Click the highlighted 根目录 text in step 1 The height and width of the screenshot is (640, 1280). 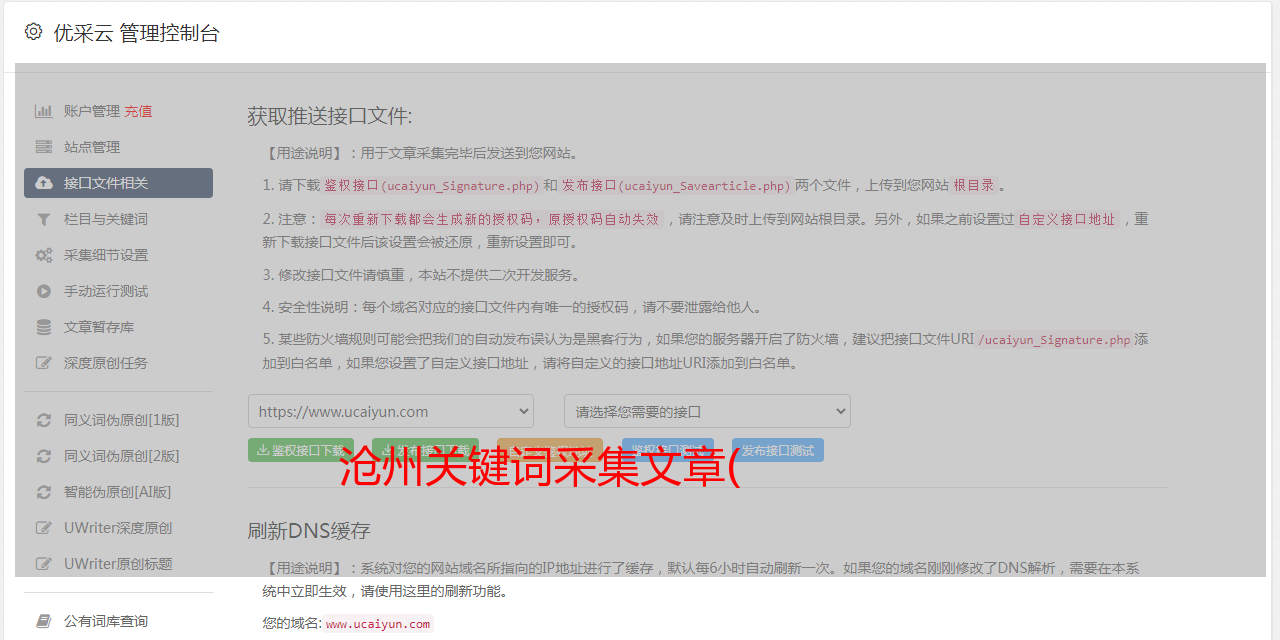pyautogui.click(x=973, y=185)
